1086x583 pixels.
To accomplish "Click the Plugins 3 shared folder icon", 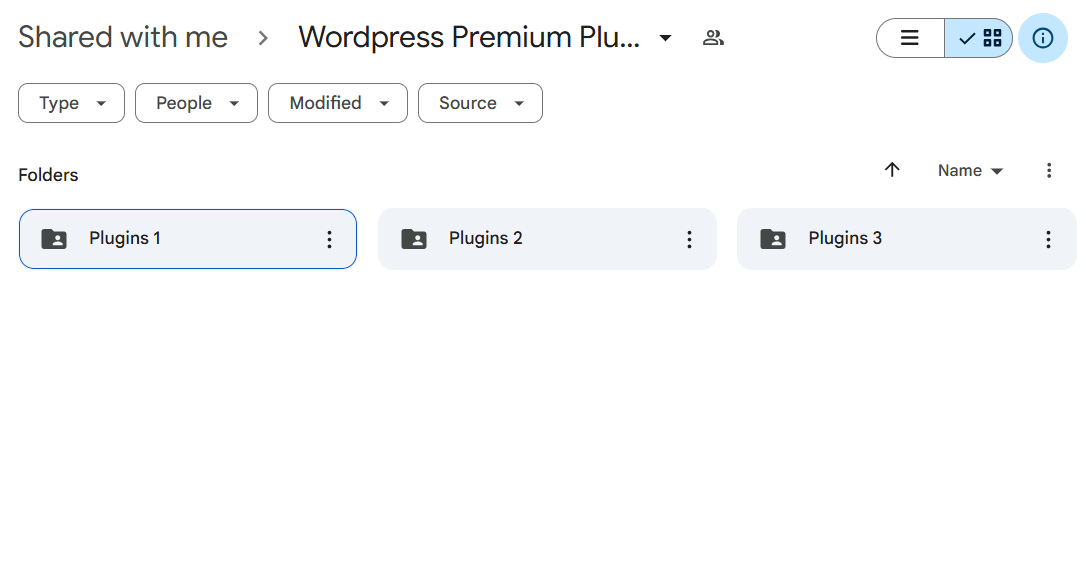I will click(773, 239).
